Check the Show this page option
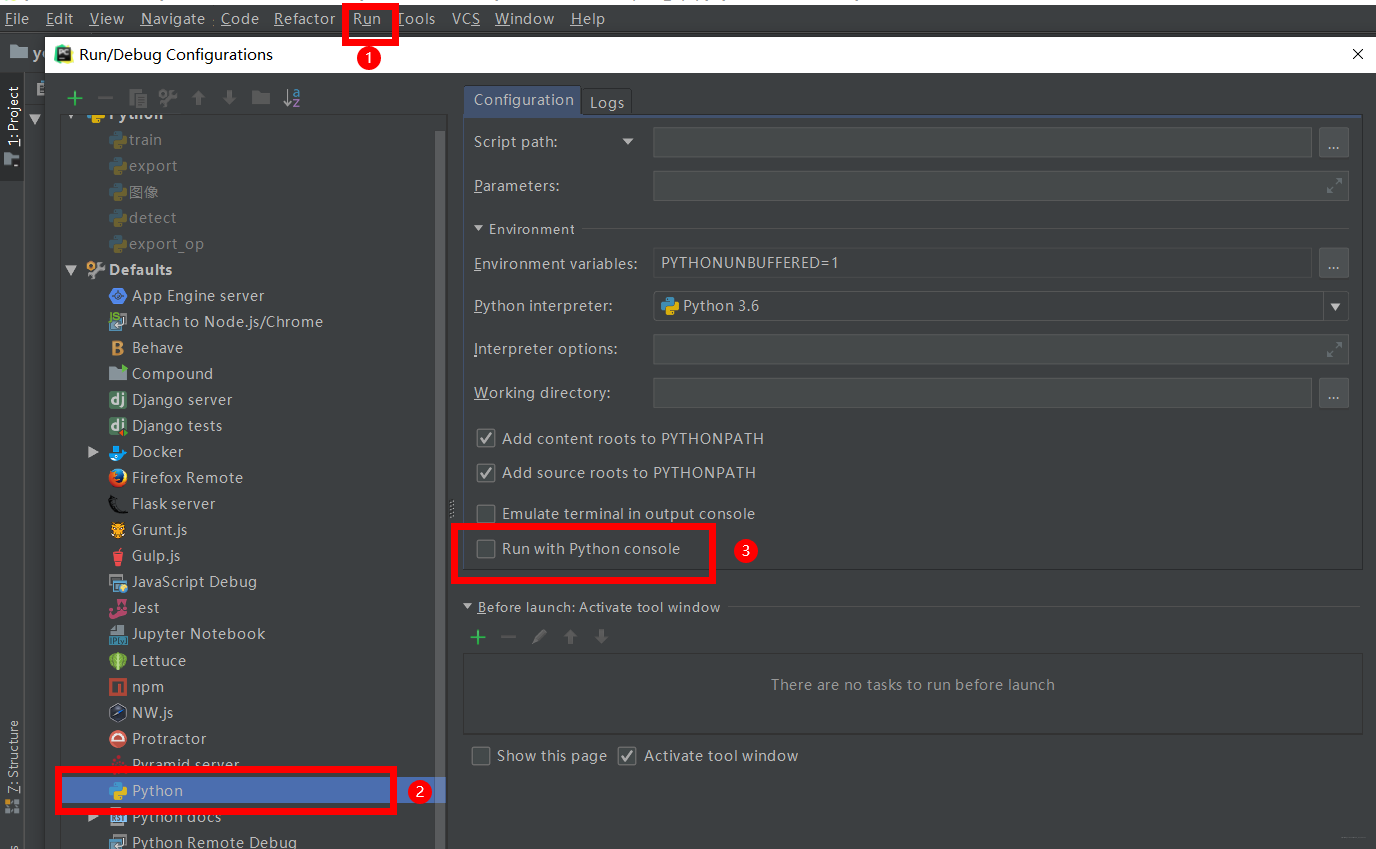The height and width of the screenshot is (849, 1376). (480, 756)
